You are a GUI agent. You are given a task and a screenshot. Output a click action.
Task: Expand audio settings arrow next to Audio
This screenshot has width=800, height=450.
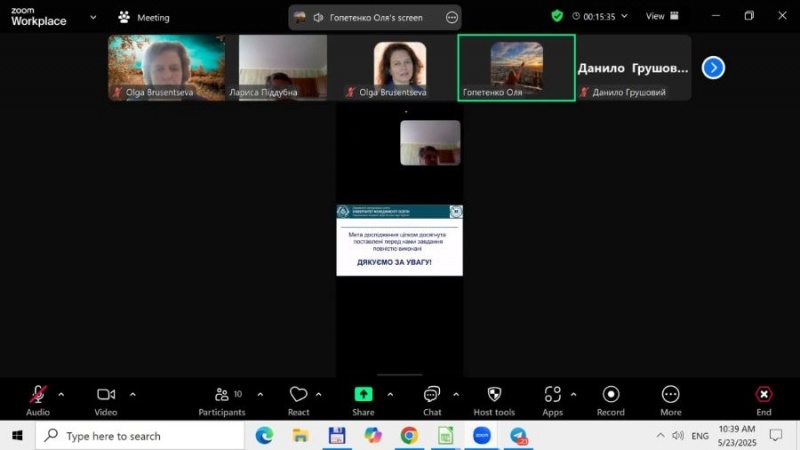coord(61,394)
